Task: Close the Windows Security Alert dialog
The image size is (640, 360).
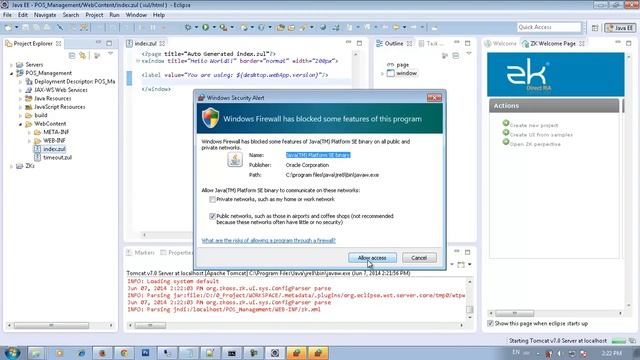Action: tap(434, 98)
